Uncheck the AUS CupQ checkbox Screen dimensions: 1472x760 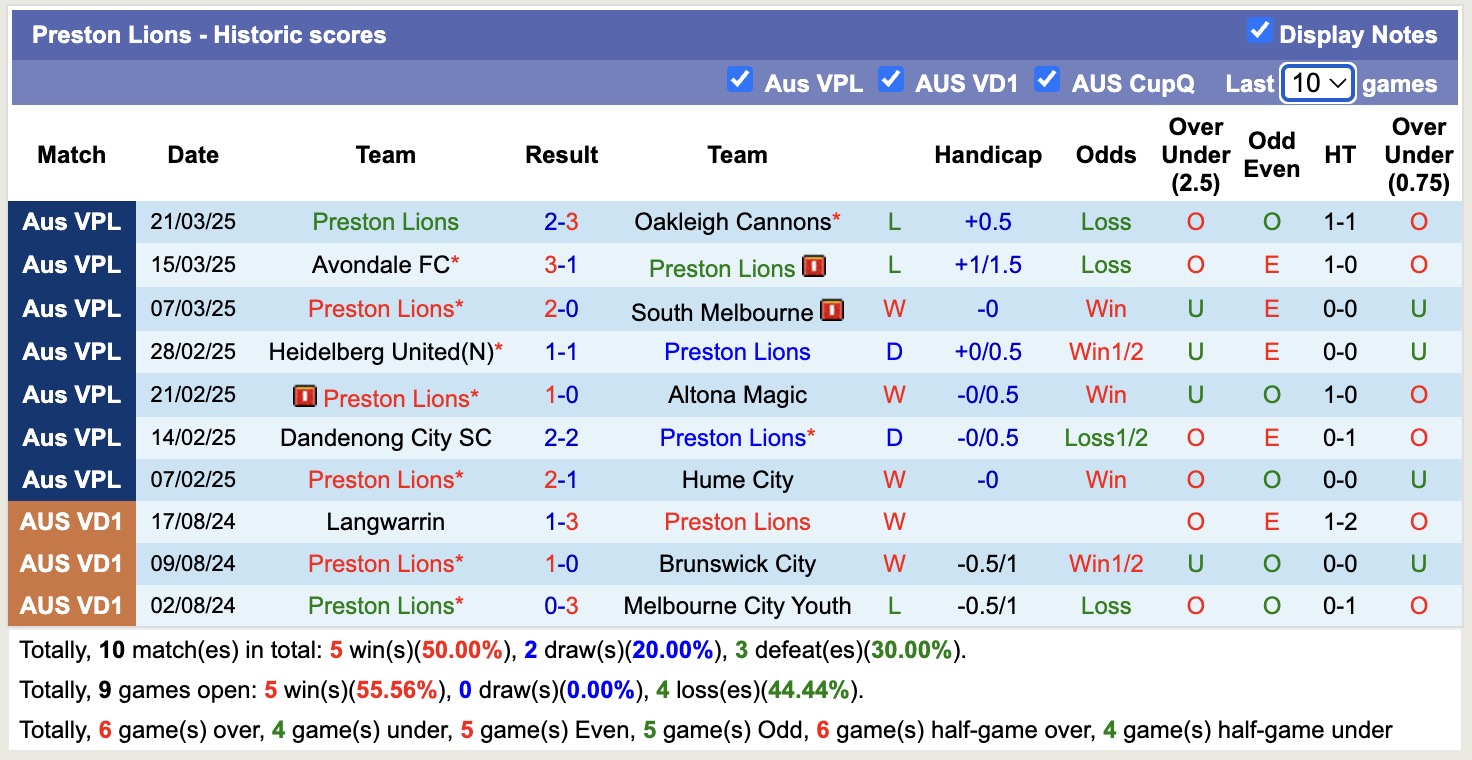pyautogui.click(x=1047, y=78)
